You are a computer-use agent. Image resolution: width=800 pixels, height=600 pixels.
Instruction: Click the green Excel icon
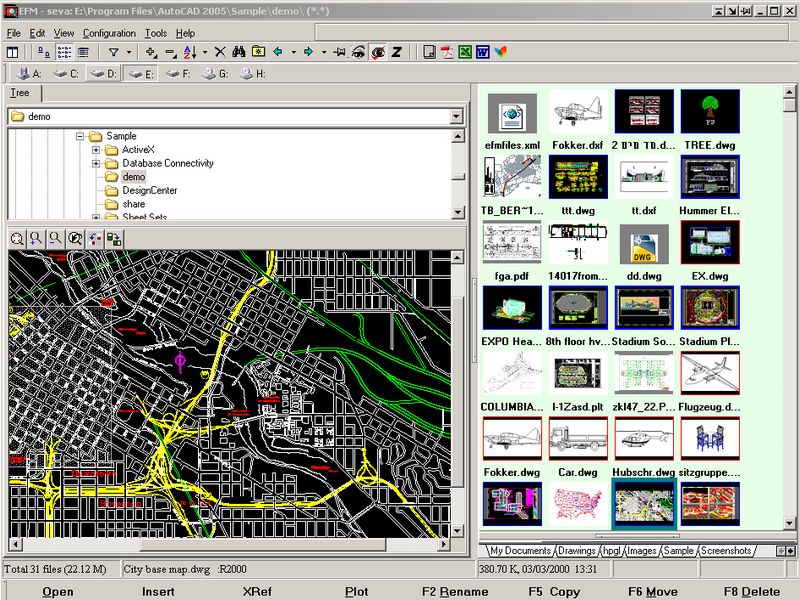click(x=465, y=52)
